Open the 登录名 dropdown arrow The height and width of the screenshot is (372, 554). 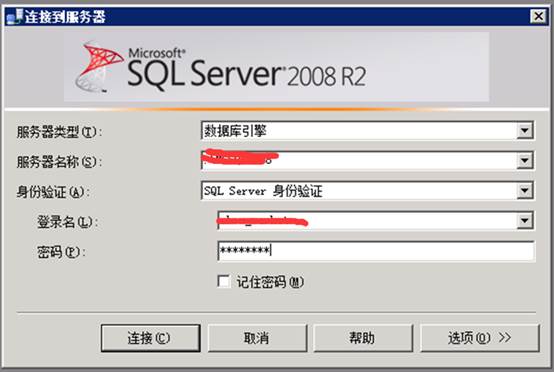click(x=525, y=221)
